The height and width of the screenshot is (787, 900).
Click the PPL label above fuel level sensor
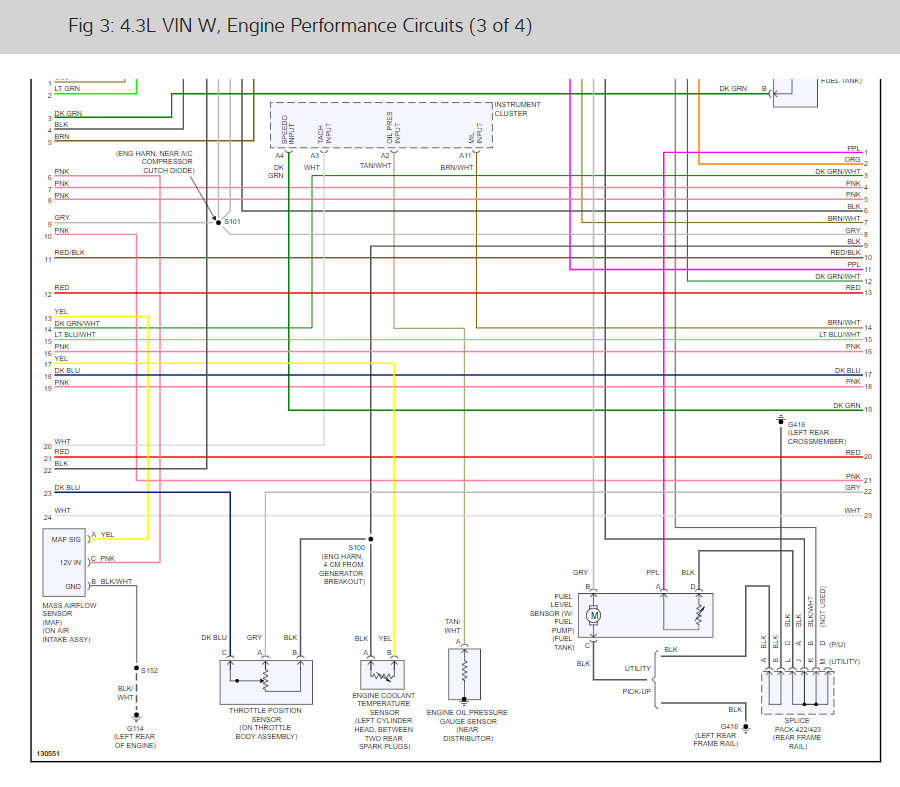click(x=653, y=572)
